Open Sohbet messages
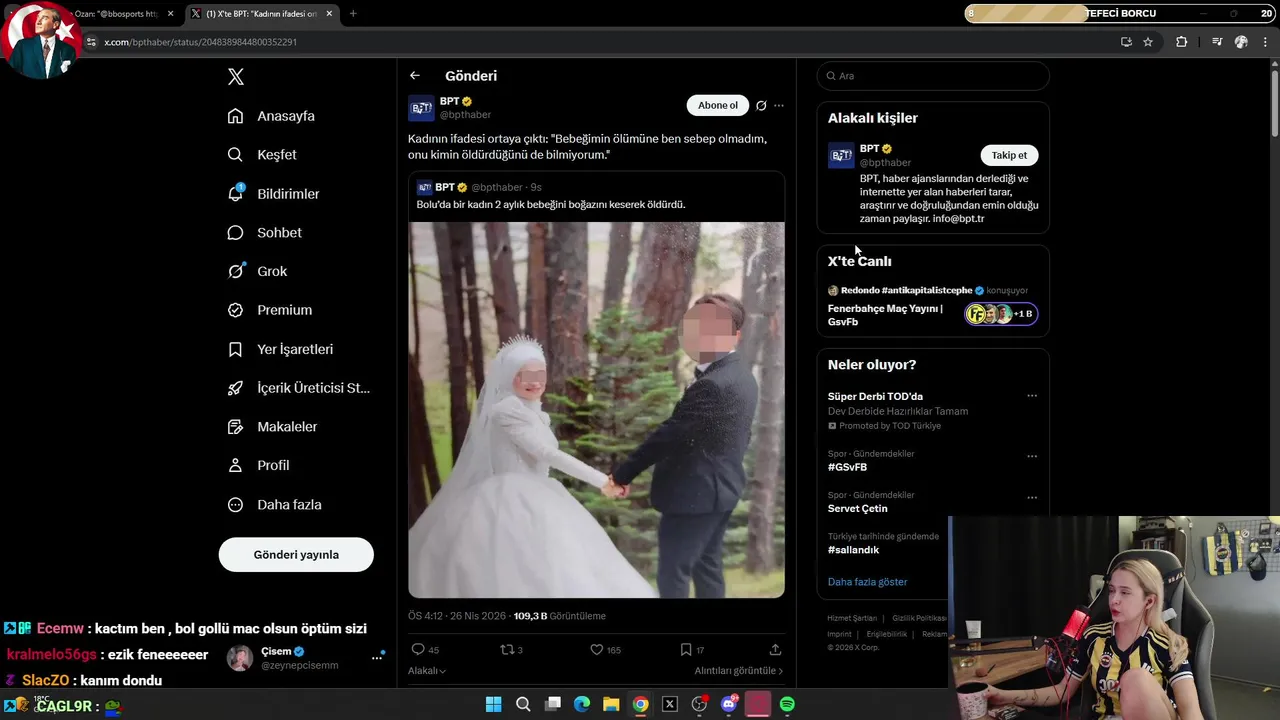 (x=264, y=232)
